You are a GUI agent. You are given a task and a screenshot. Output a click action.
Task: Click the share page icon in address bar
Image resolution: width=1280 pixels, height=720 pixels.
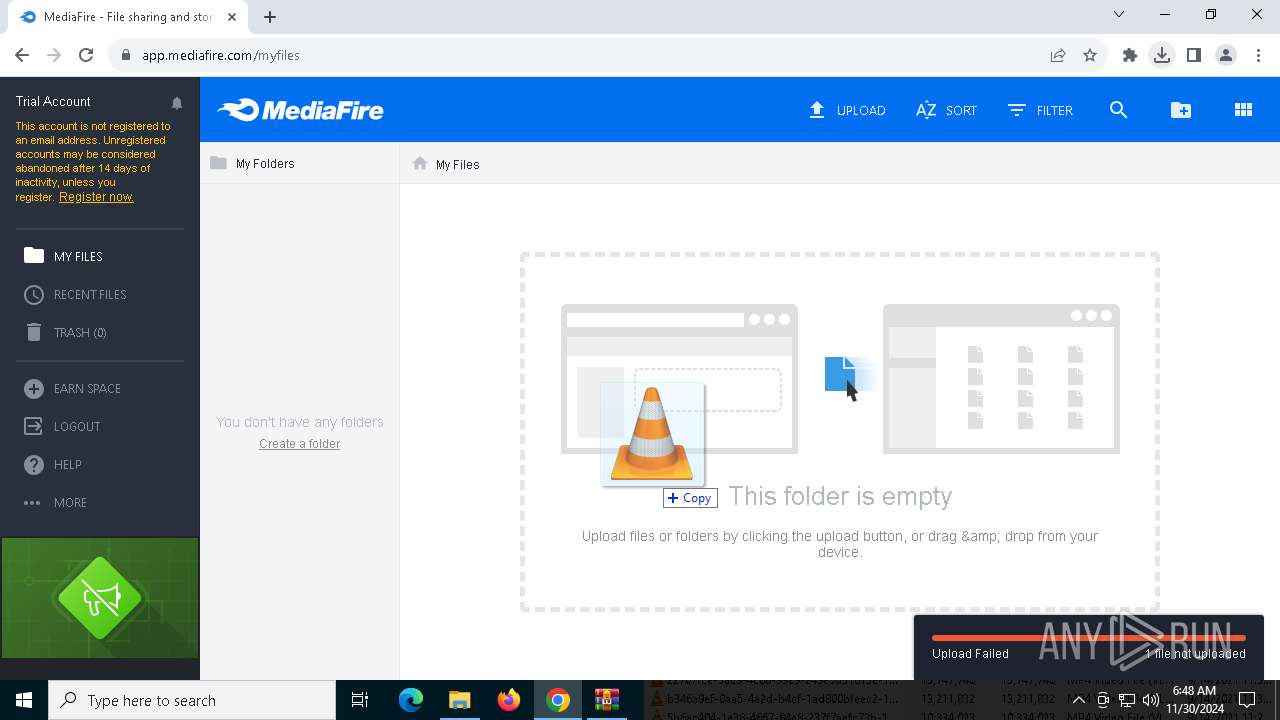(1057, 55)
